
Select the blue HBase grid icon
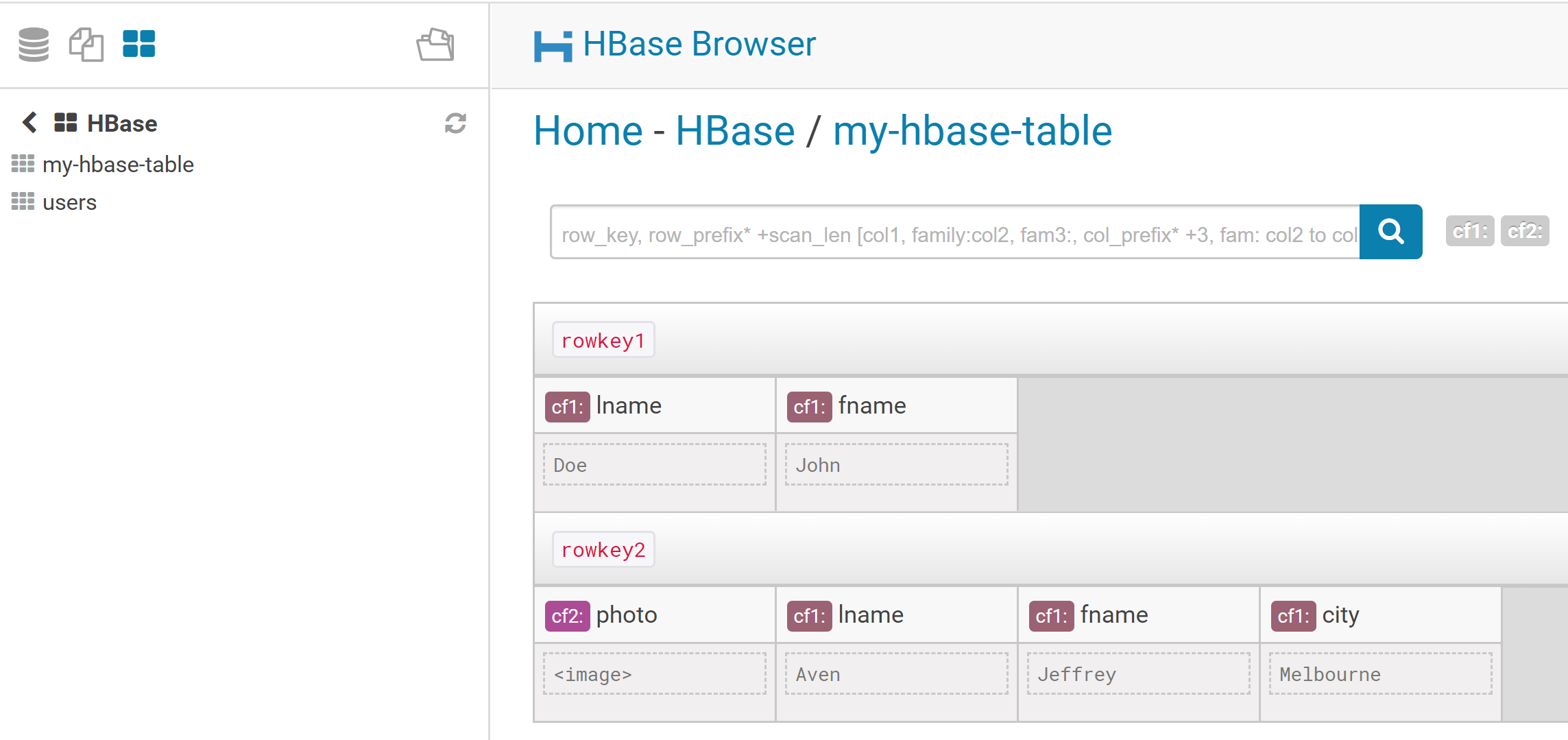click(139, 45)
